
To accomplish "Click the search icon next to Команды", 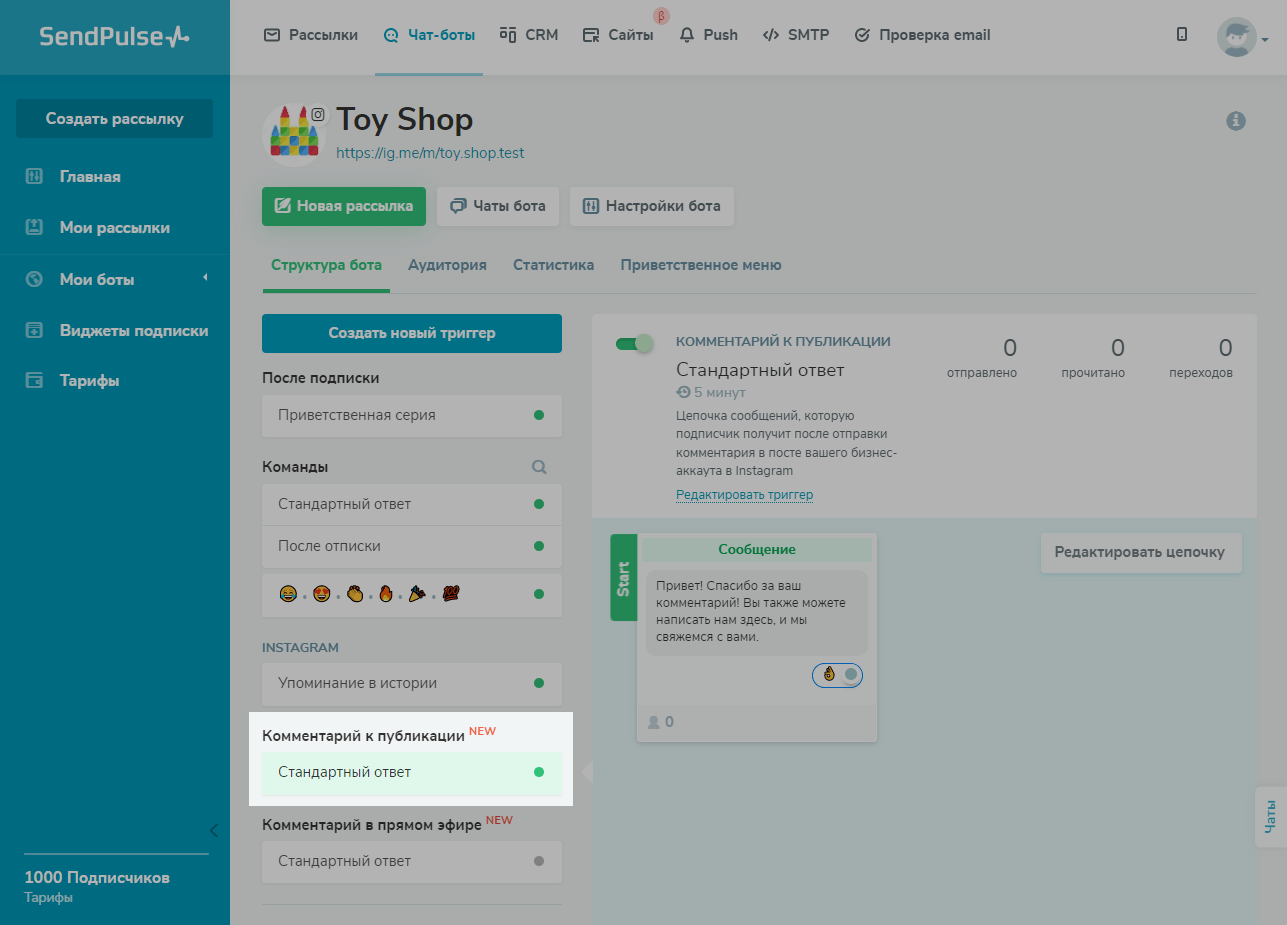I will point(539,467).
